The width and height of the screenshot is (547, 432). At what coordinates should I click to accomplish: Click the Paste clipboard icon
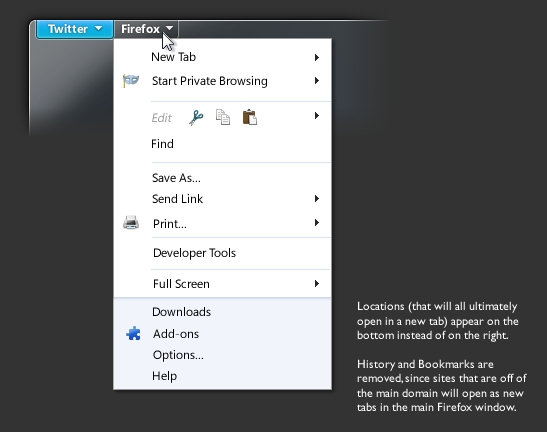coord(250,117)
